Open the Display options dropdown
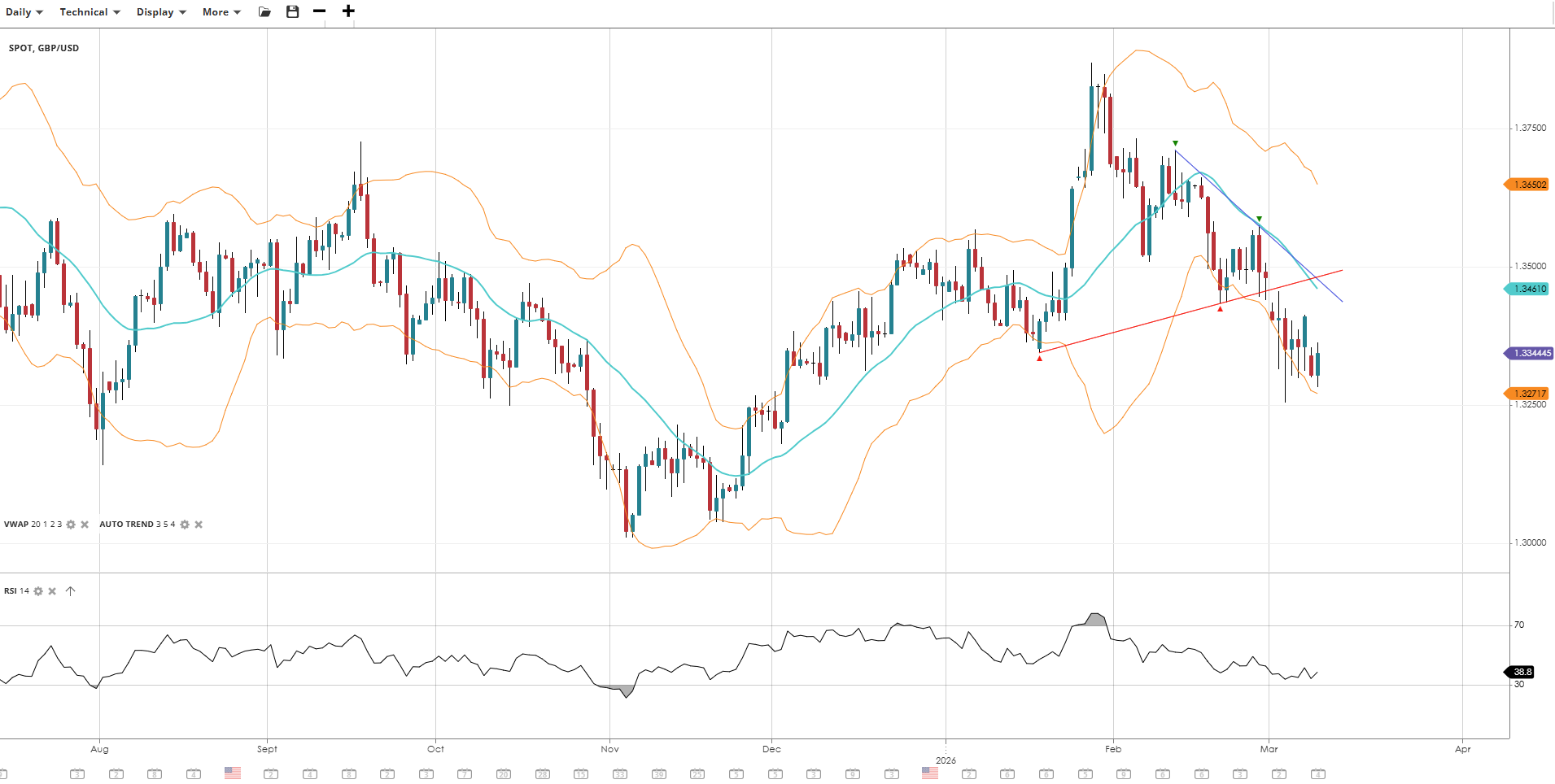 pyautogui.click(x=160, y=12)
